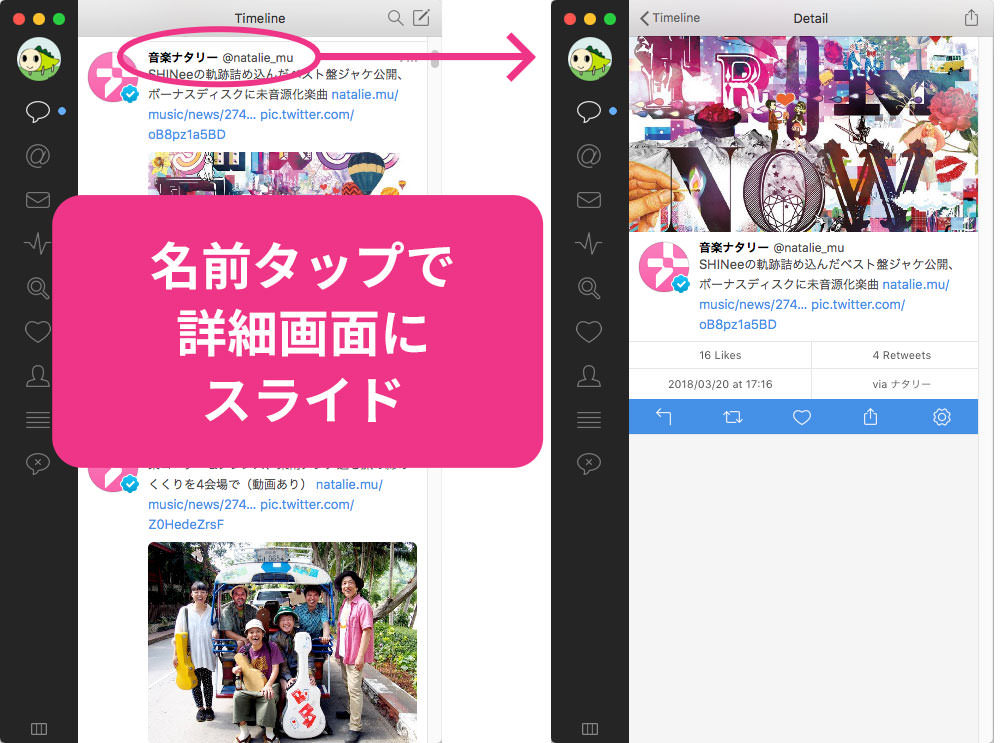Open Search magnifier in Timeline window sidebar

[x=38, y=288]
